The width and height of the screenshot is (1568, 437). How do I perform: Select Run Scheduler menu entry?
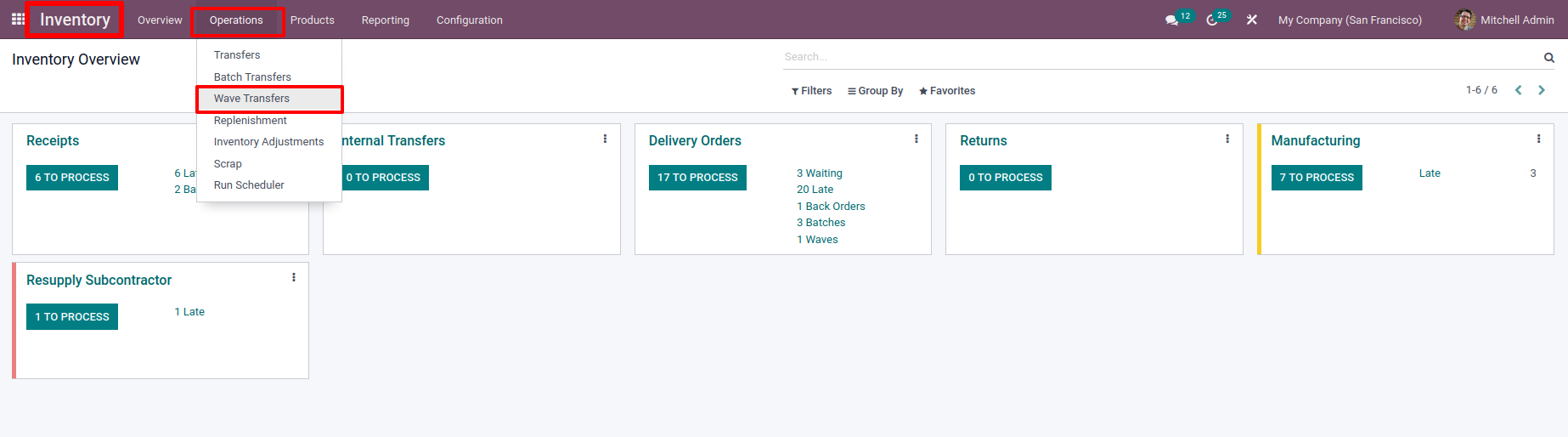click(268, 184)
